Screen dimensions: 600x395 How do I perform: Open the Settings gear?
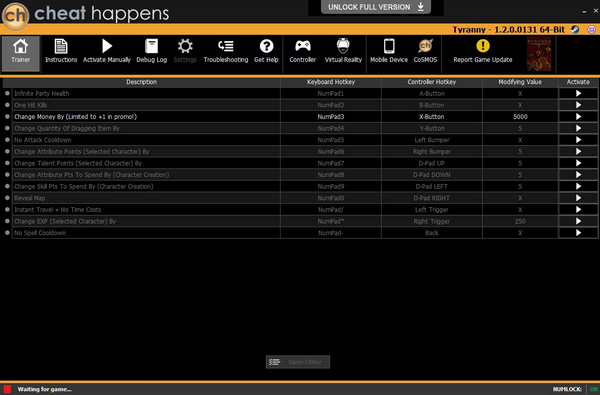point(185,51)
